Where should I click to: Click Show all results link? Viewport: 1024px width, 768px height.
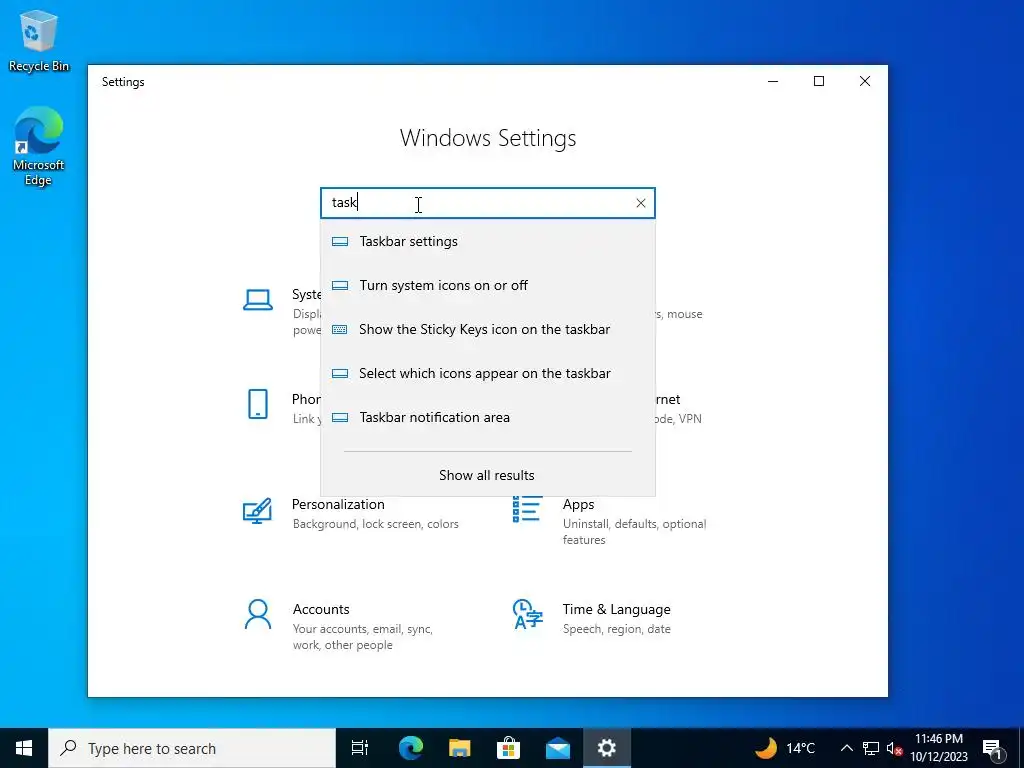click(x=487, y=475)
